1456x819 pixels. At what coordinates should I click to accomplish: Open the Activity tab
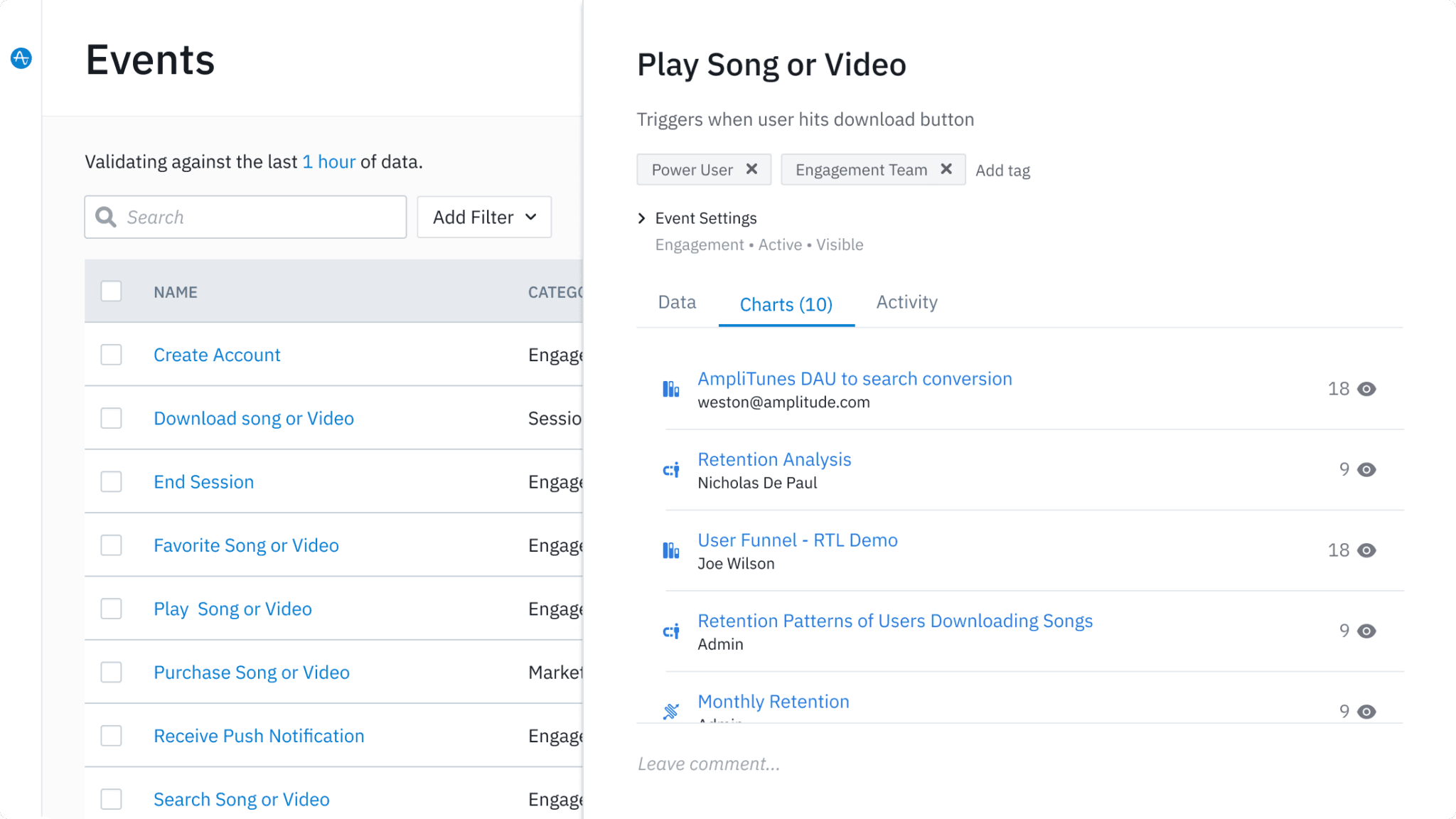[x=906, y=303]
